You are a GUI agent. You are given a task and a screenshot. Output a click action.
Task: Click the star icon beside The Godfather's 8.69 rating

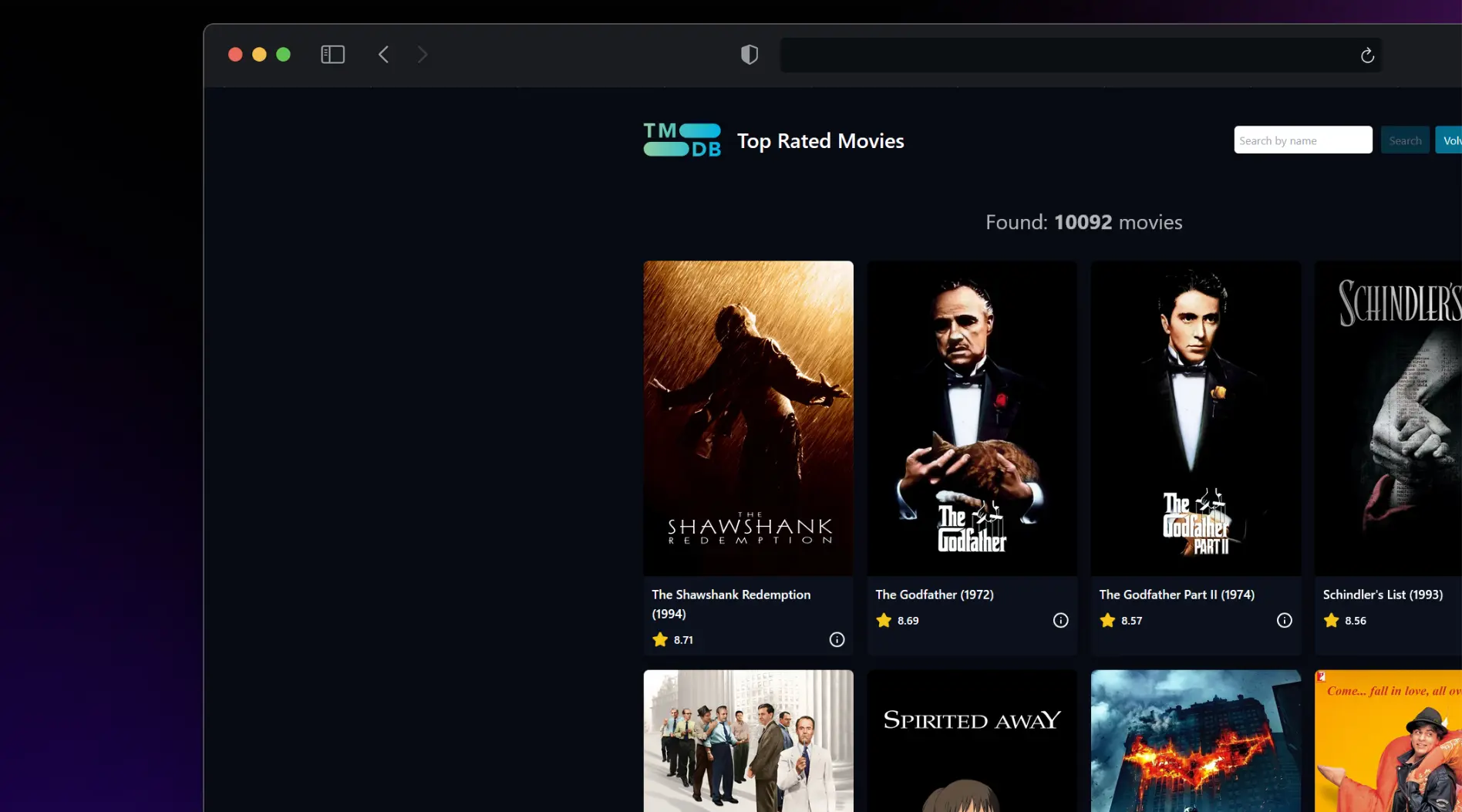coord(883,620)
